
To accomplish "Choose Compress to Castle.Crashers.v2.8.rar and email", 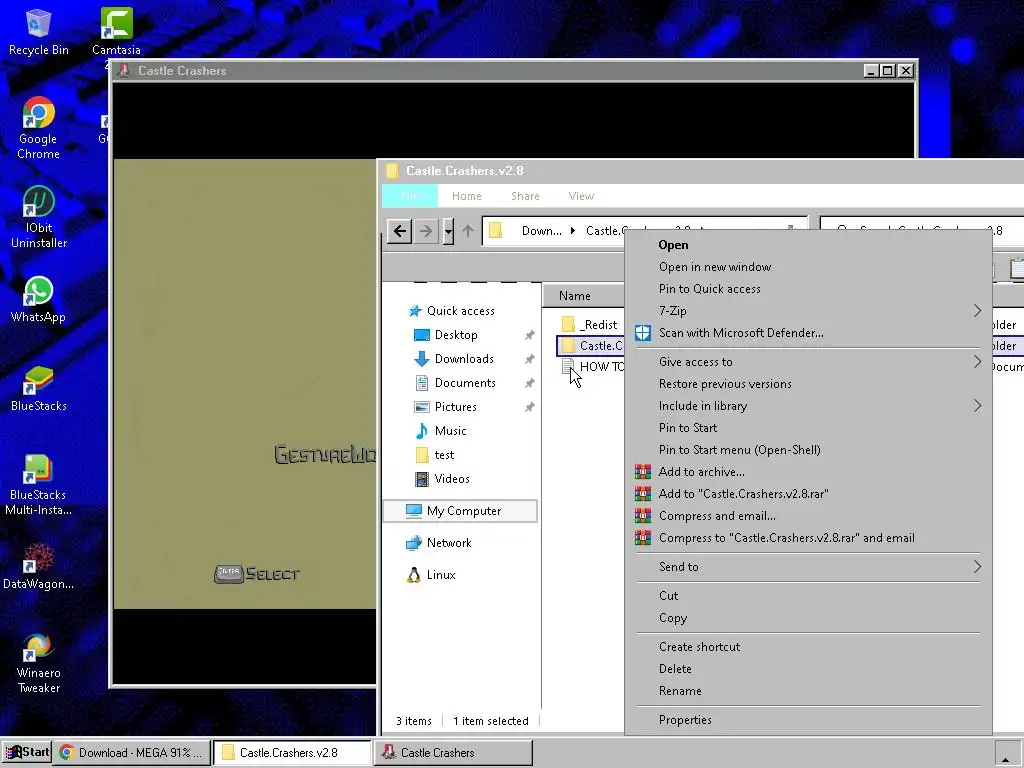I will click(808, 538).
